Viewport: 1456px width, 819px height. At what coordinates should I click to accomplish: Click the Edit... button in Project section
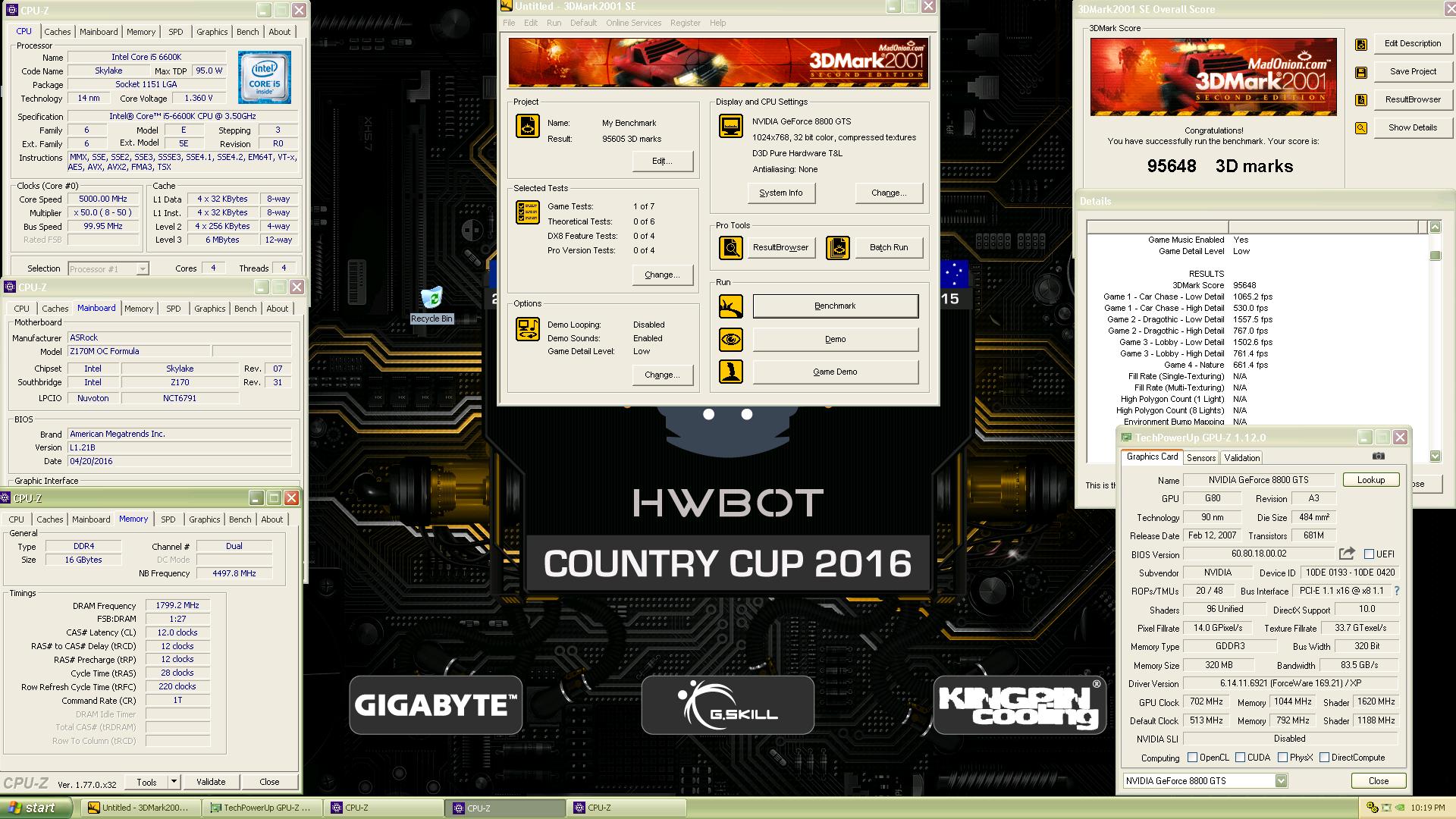pos(662,162)
